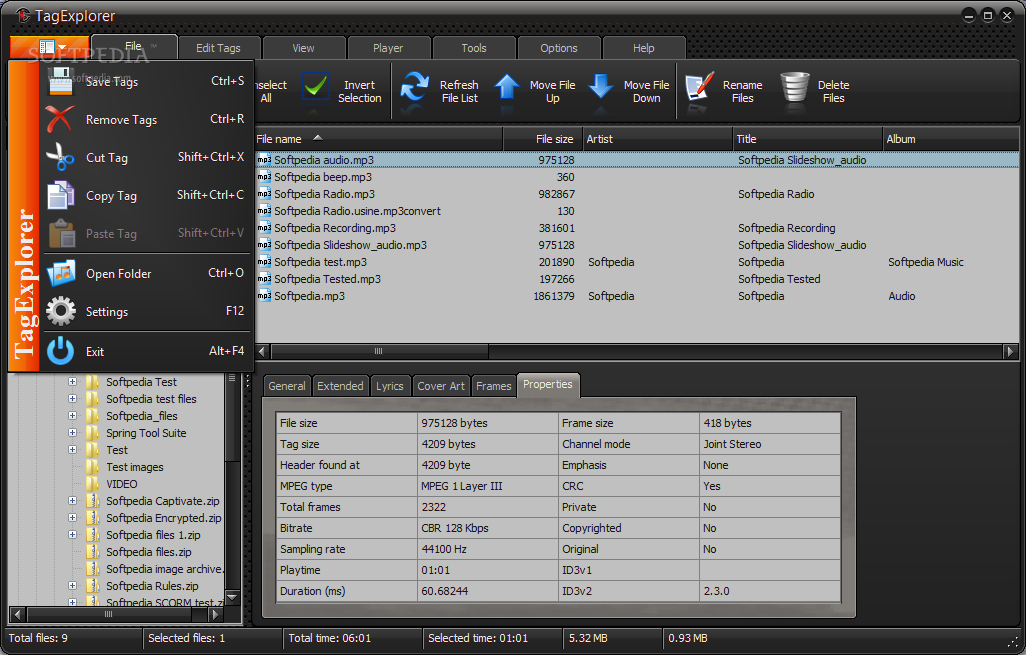The width and height of the screenshot is (1026, 655).
Task: Click the blue power Exit icon
Action: 61,351
